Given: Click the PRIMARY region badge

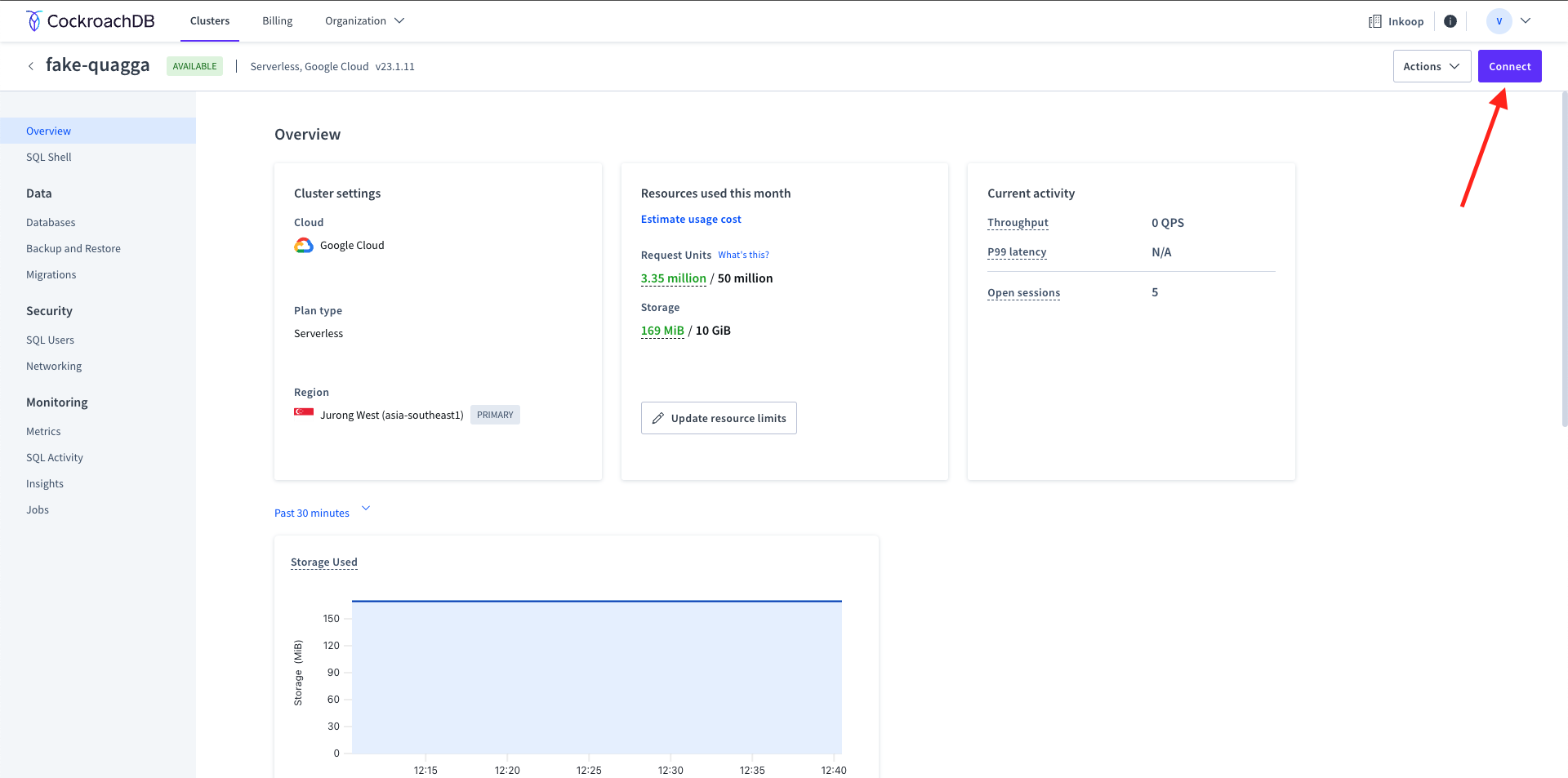Looking at the screenshot, I should click(x=495, y=415).
